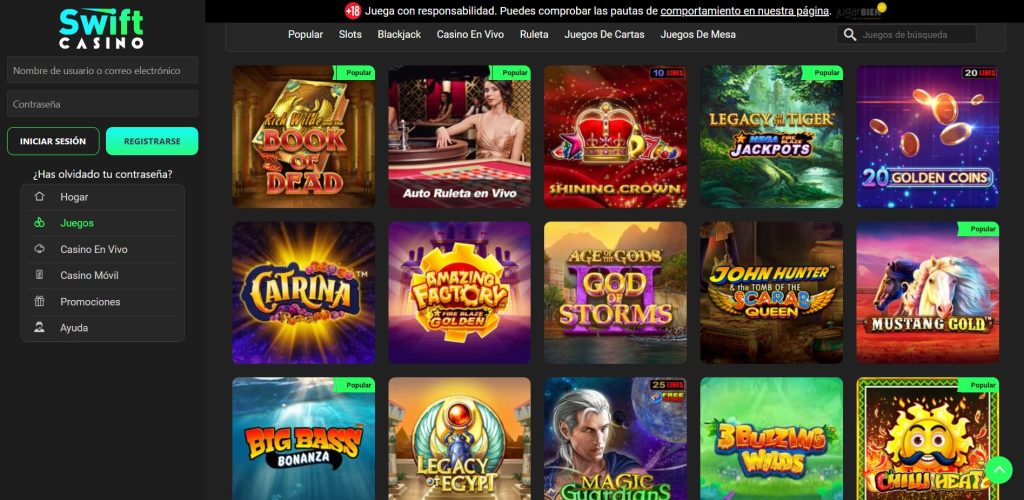Open the forgotten password link
The width and height of the screenshot is (1024, 500).
coord(103,174)
